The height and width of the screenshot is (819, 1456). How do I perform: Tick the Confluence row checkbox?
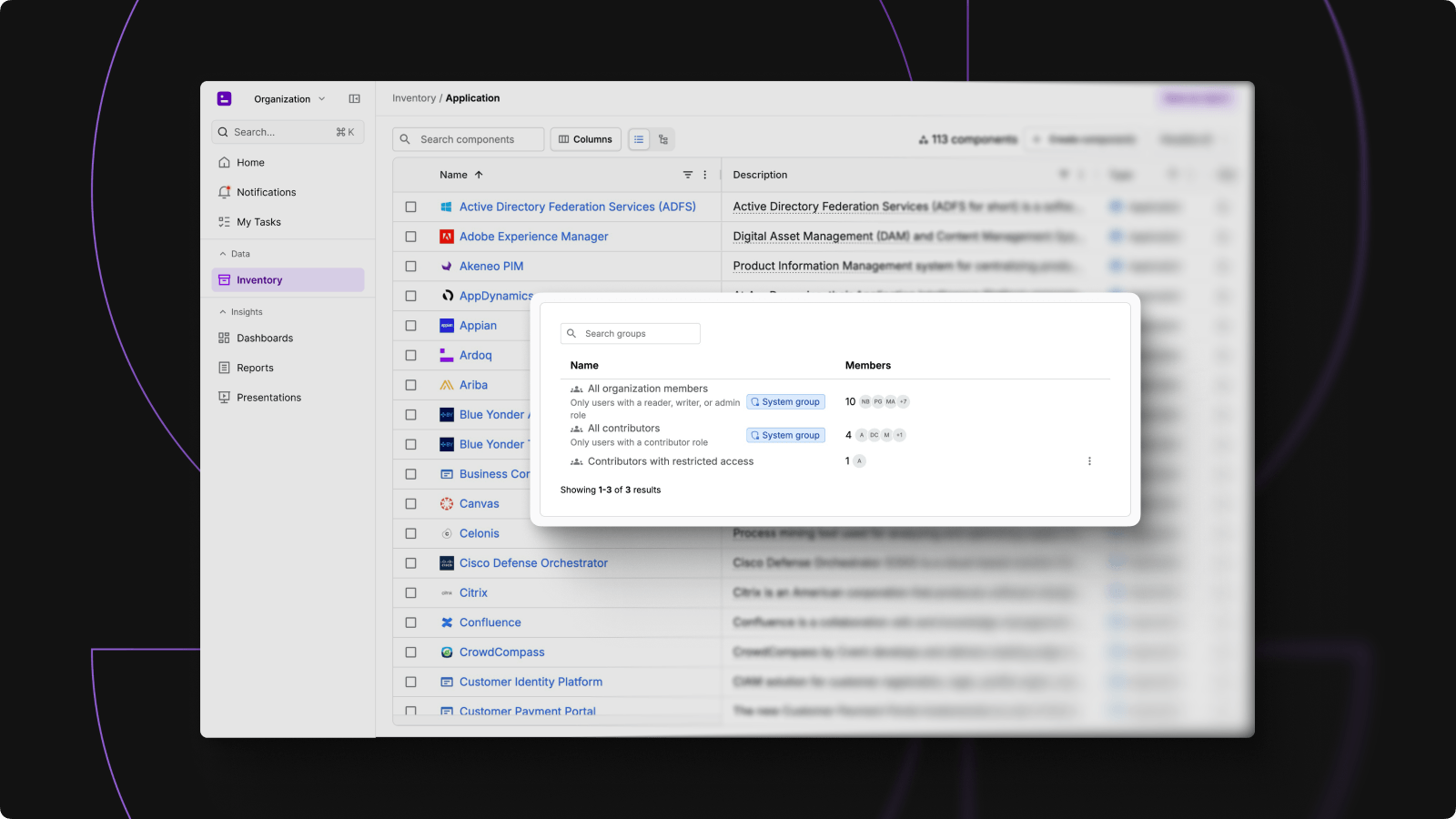[411, 622]
